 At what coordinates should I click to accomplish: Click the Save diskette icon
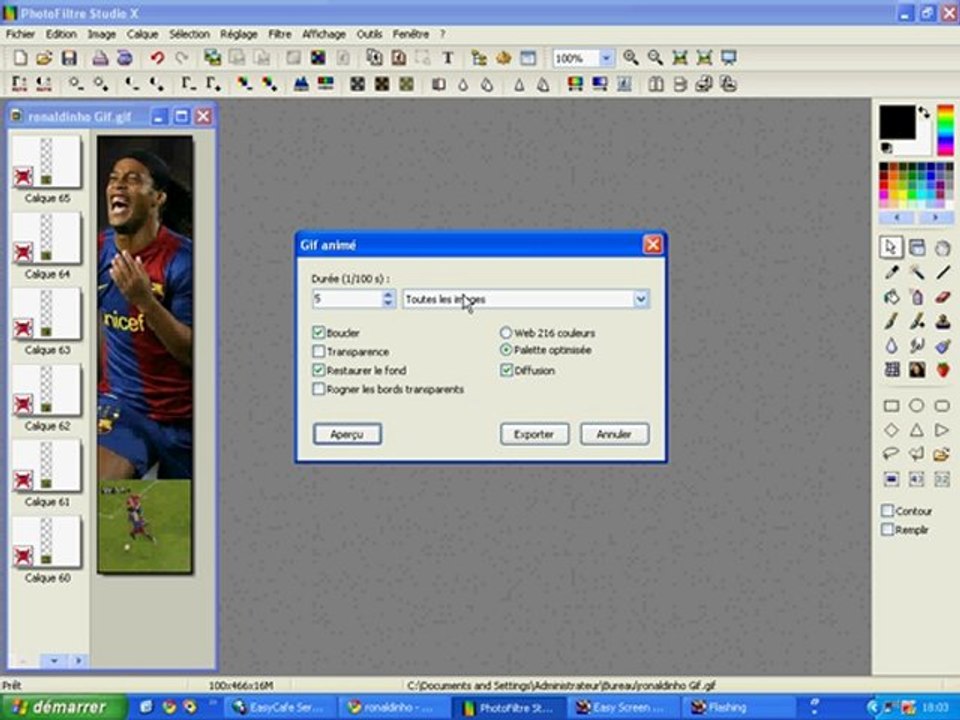point(69,58)
